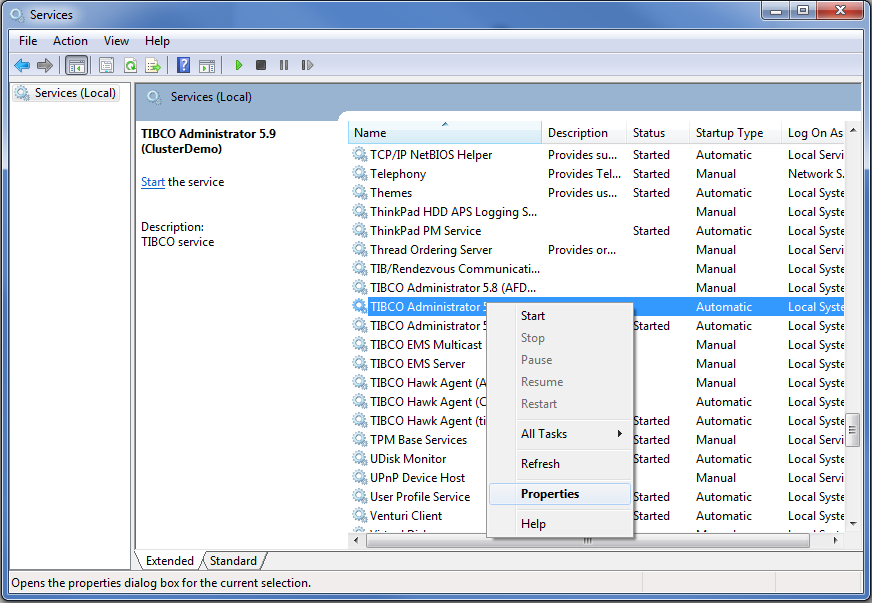Sort by the Startup Type column header

click(x=729, y=133)
